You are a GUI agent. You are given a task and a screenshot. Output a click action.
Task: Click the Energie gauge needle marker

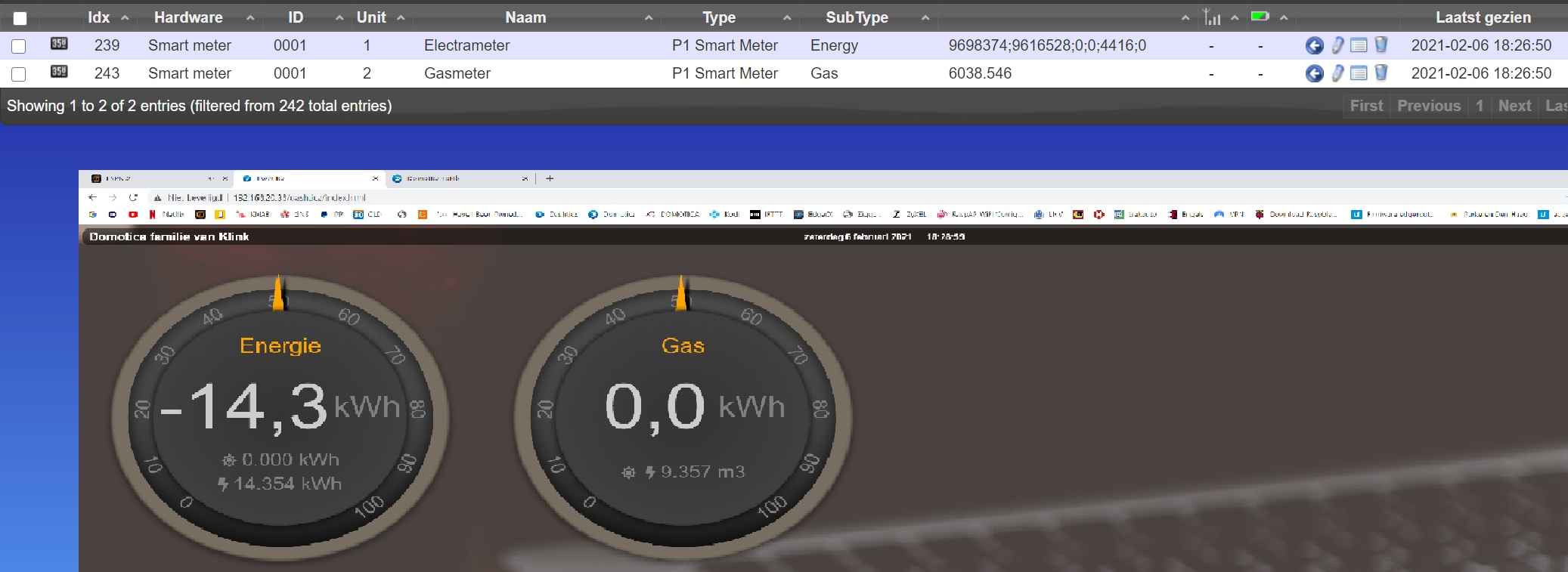click(x=278, y=292)
